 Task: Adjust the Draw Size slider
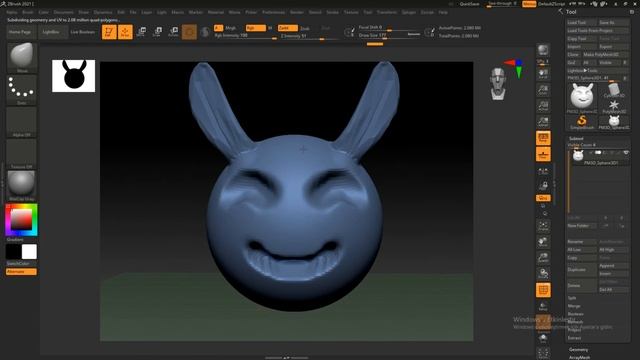389,36
